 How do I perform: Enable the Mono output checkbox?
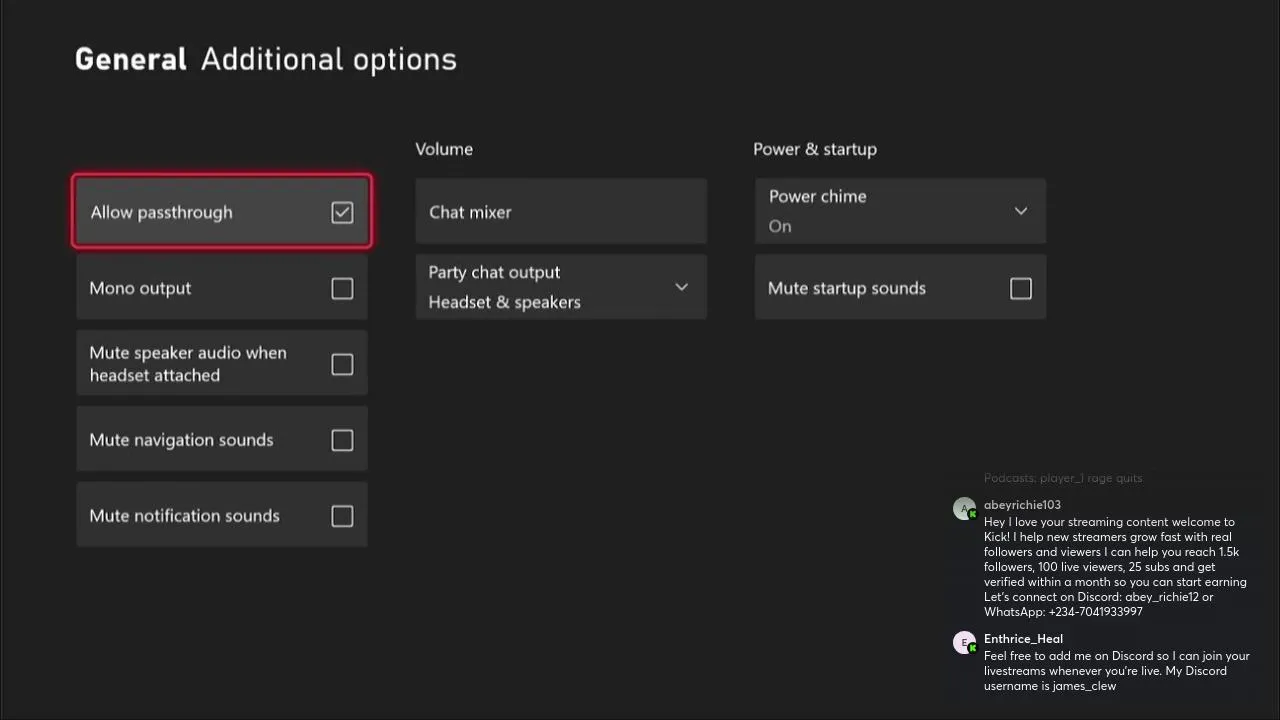(x=342, y=288)
